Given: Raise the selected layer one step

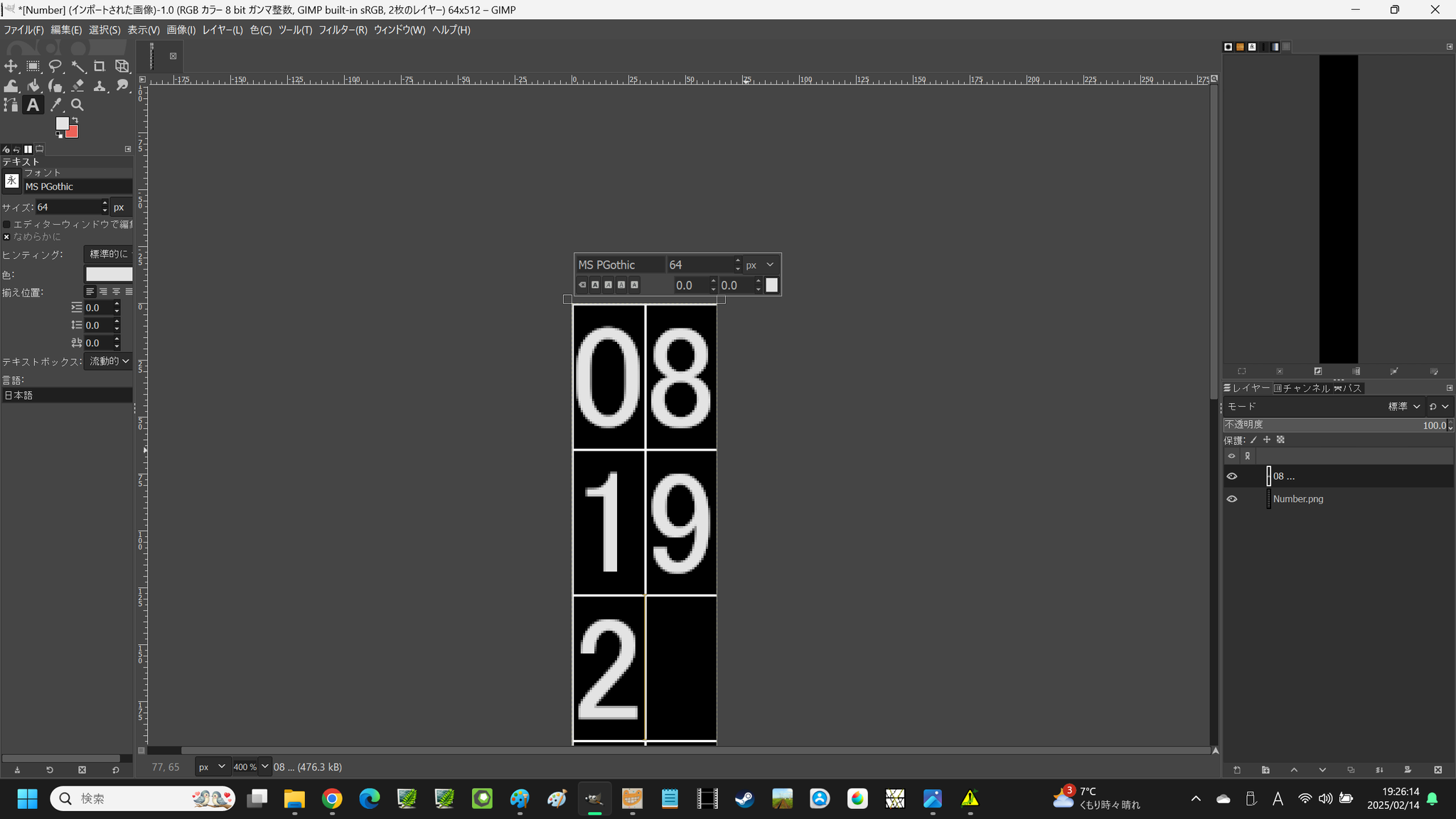Looking at the screenshot, I should click(1294, 770).
